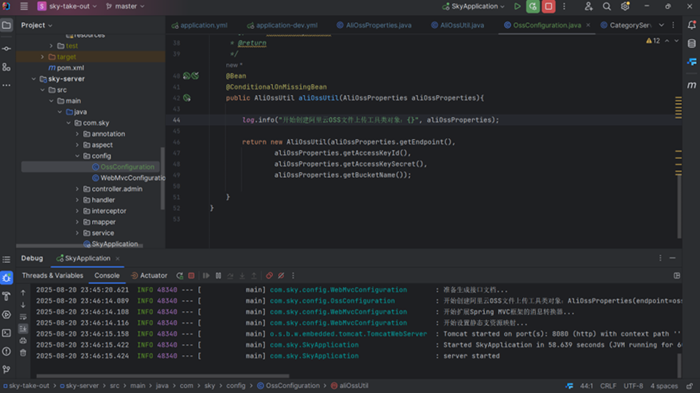Open the Actuator tab
Screen dimensions: 700x393
click(149, 276)
